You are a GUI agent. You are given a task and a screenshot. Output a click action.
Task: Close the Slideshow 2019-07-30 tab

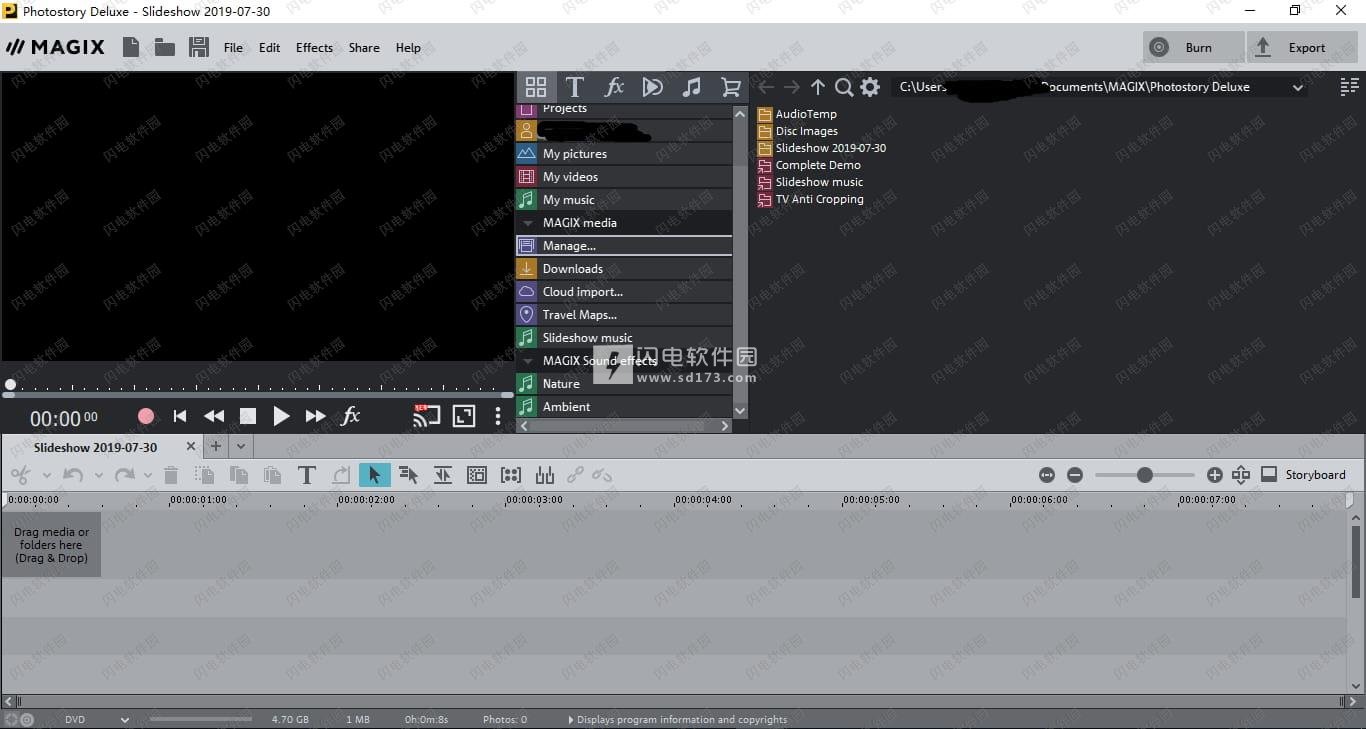(191, 446)
